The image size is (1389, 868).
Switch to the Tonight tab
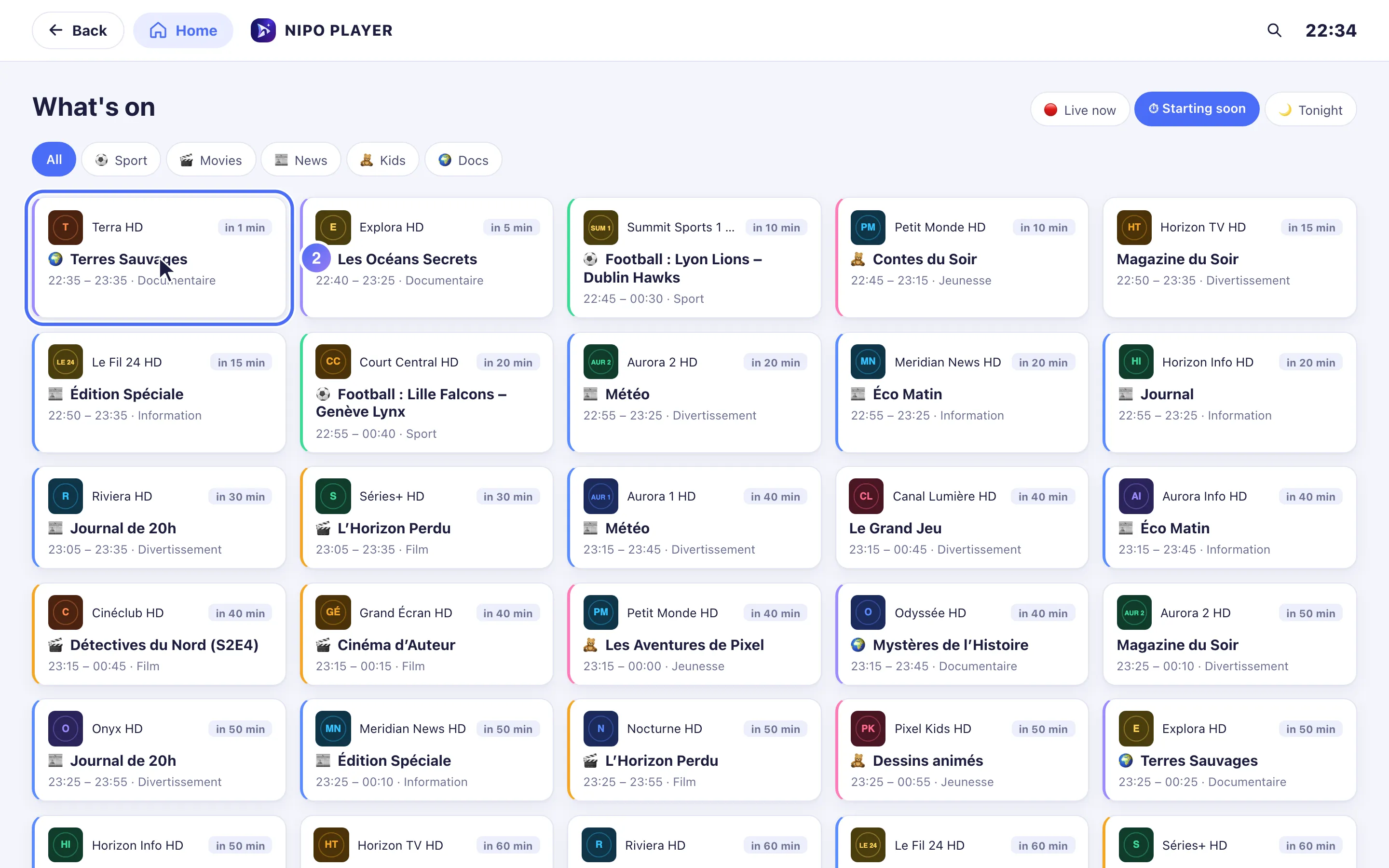(1311, 109)
